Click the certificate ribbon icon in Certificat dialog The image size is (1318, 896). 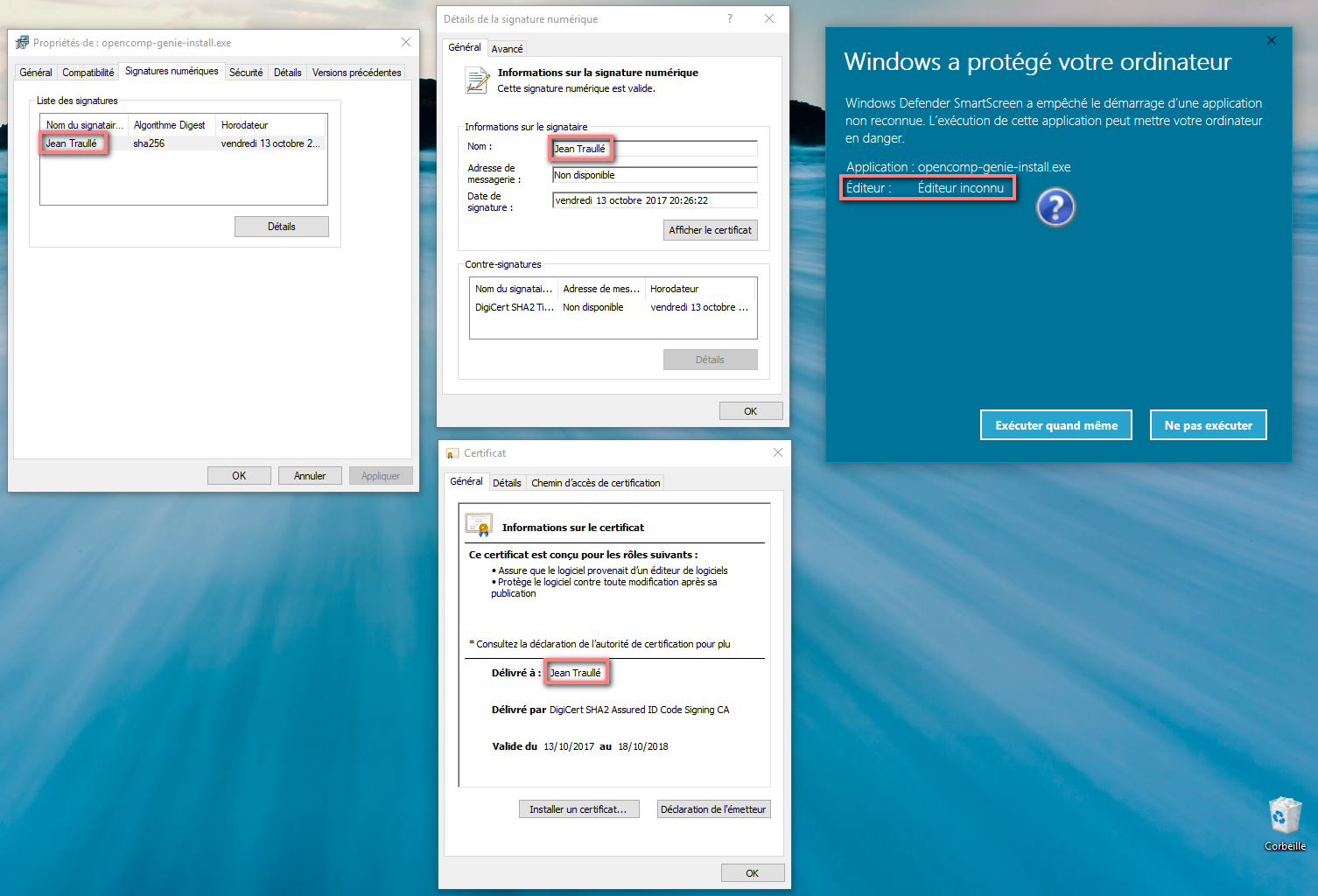[x=479, y=524]
